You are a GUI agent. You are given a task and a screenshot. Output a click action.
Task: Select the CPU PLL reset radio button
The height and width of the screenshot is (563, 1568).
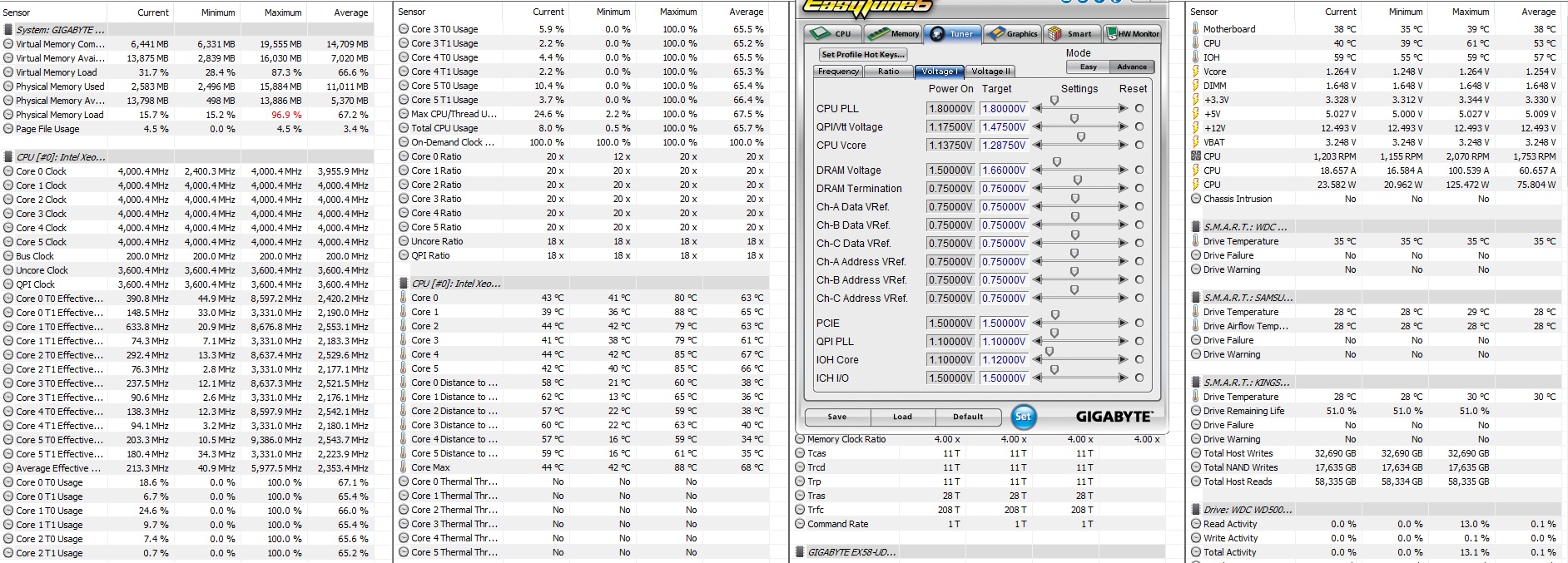(x=1139, y=108)
